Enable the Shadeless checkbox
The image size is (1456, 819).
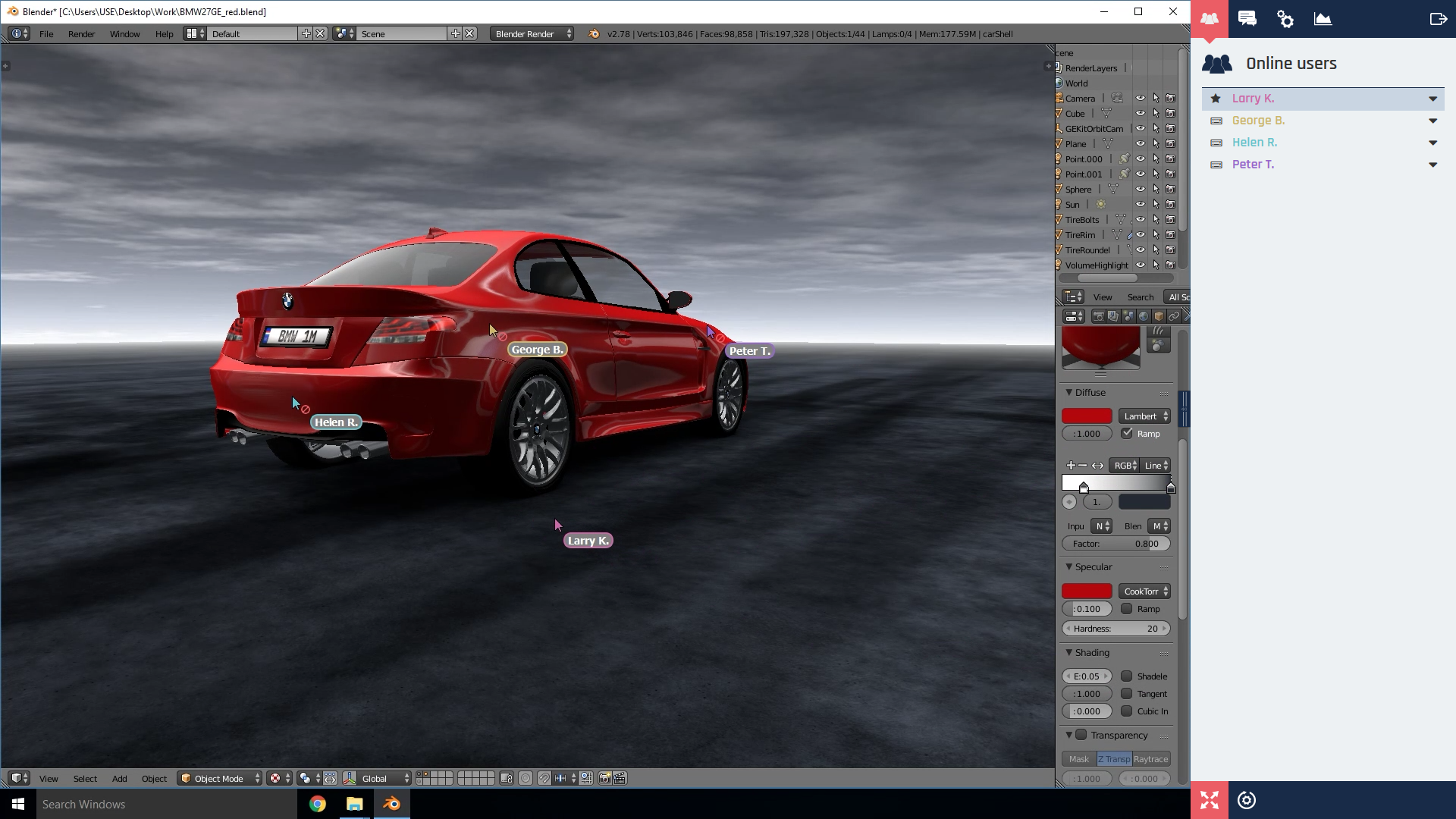pyautogui.click(x=1127, y=676)
